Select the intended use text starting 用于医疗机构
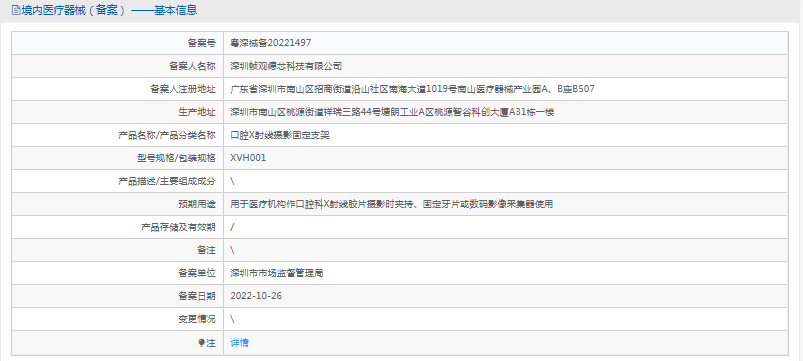This screenshot has height=361, width=803. coord(392,204)
